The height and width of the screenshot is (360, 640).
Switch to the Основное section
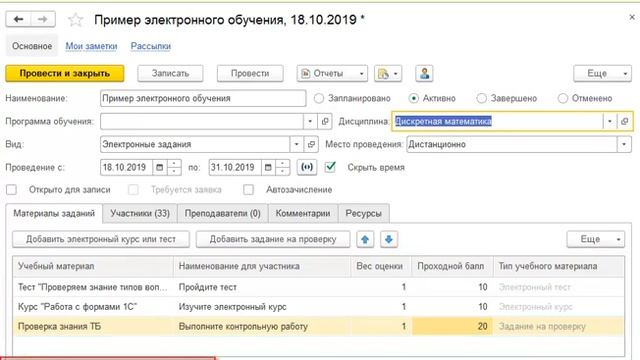[32, 46]
